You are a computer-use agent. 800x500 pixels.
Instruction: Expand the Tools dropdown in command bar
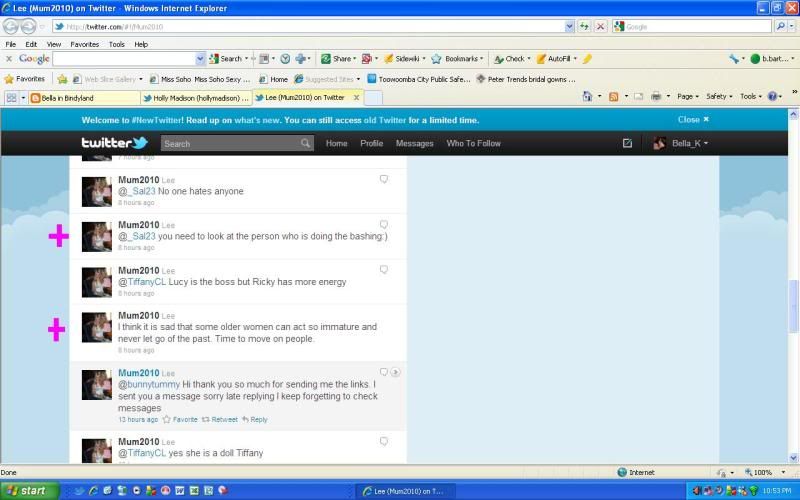751,96
